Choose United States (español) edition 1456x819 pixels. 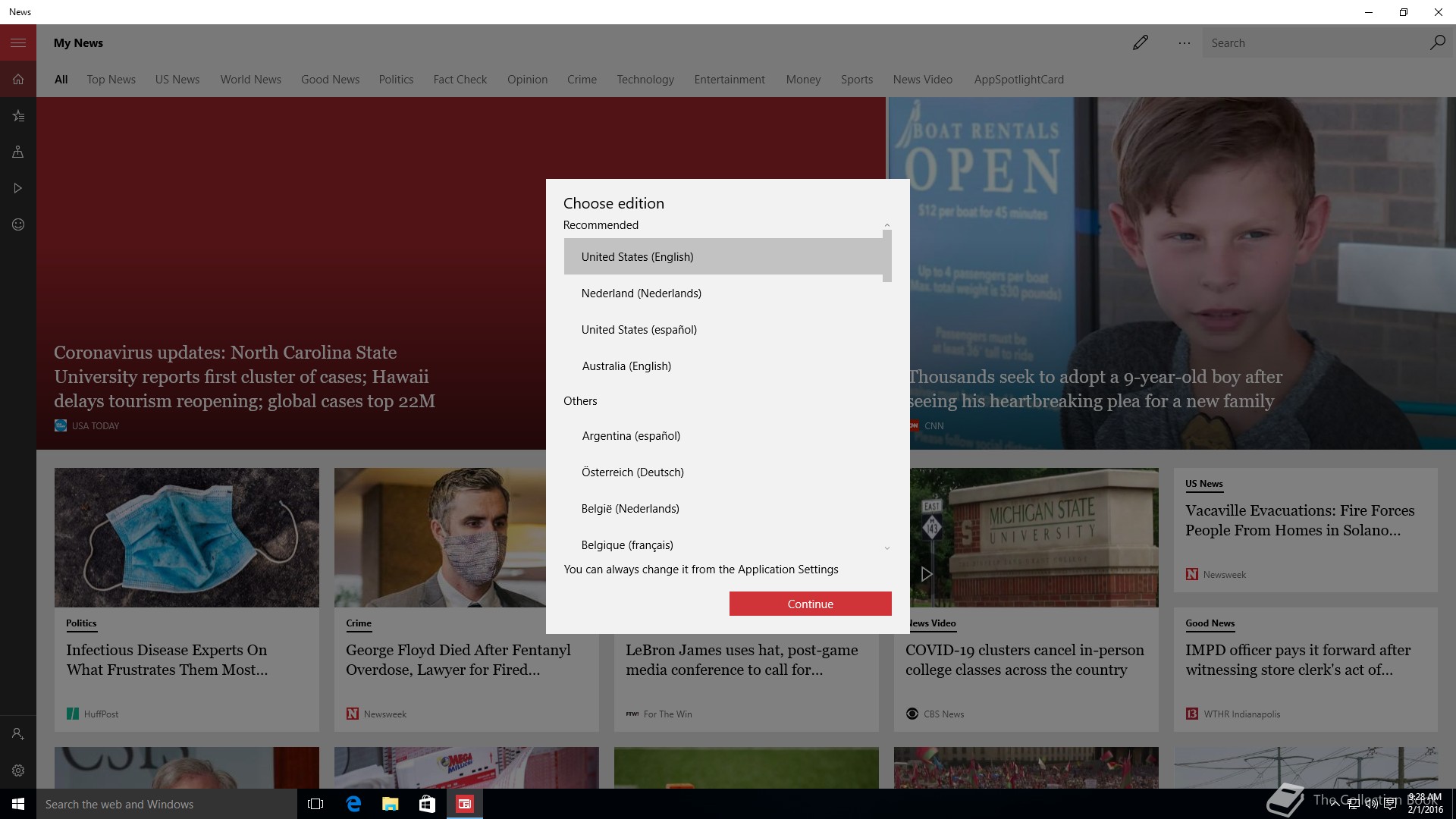point(723,329)
